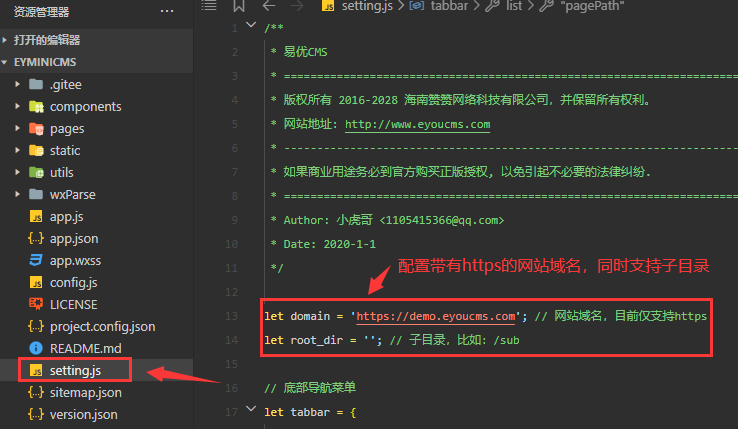Click the JS icon beside config.js
Viewport: 738px width, 429px height.
[36, 282]
